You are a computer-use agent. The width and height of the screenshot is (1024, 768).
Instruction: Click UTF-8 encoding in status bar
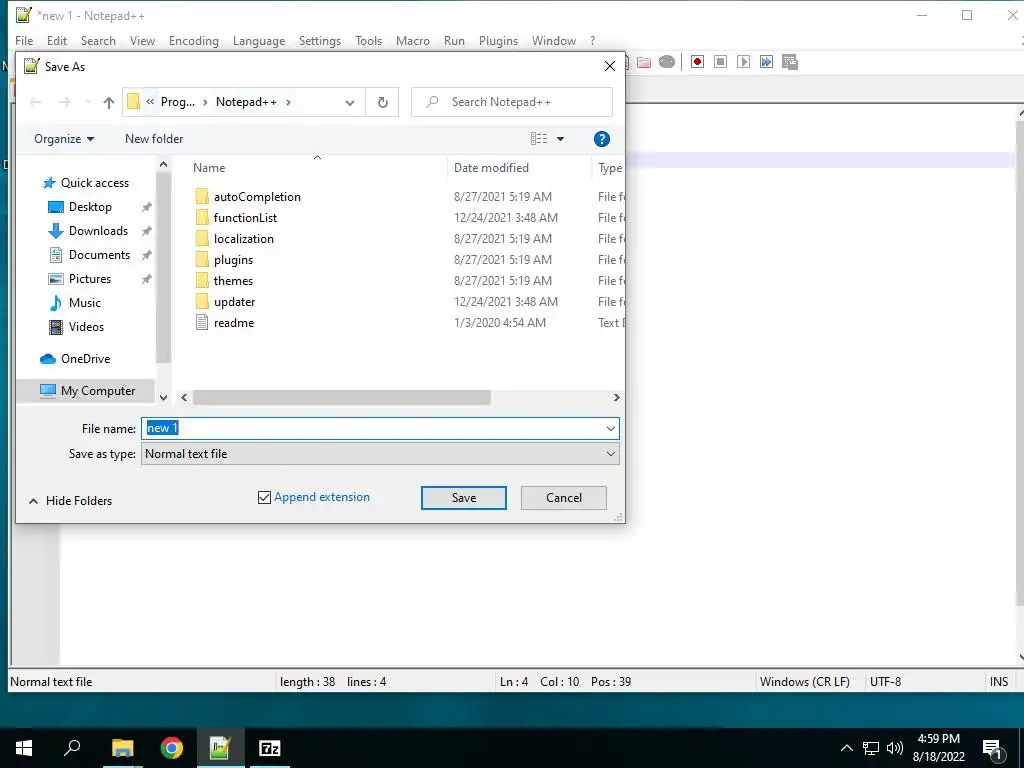point(886,682)
